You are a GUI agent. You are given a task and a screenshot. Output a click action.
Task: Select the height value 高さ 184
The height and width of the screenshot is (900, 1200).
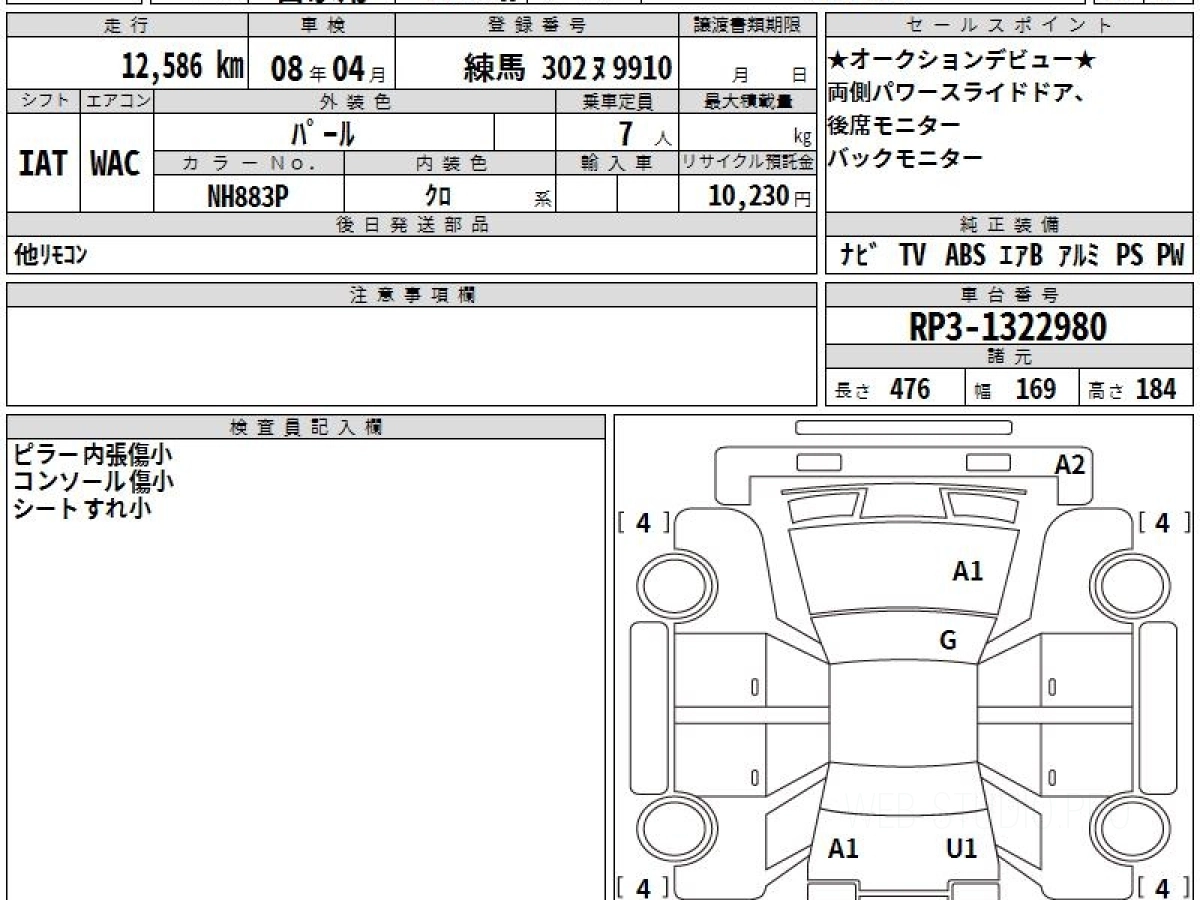[x=1133, y=389]
